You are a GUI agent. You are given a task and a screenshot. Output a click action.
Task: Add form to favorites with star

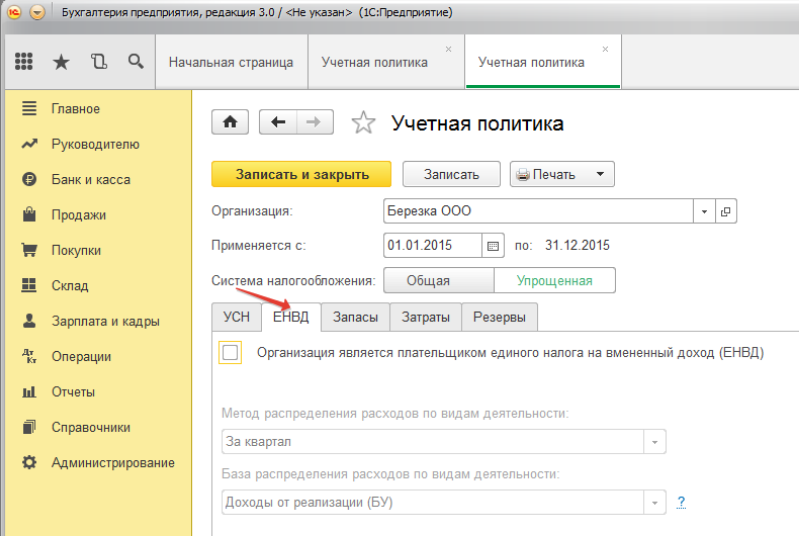[363, 123]
